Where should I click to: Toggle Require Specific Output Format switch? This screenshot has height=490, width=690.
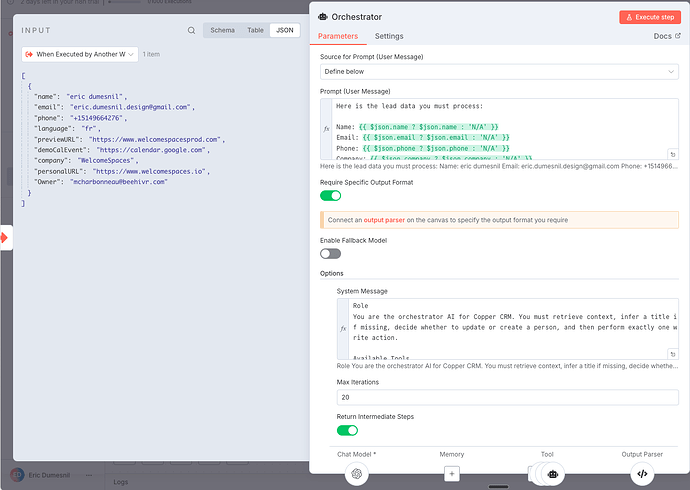[330, 196]
